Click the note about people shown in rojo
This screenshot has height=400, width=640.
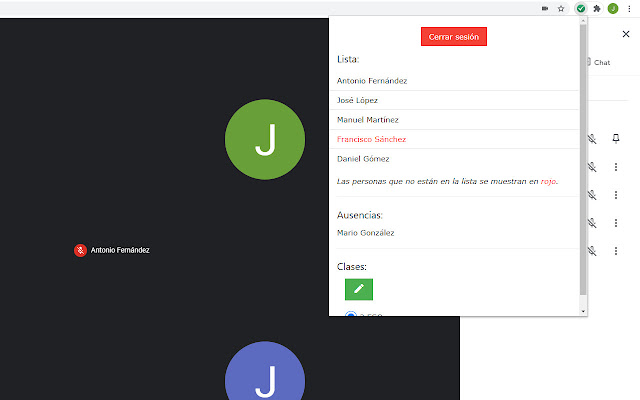447,181
